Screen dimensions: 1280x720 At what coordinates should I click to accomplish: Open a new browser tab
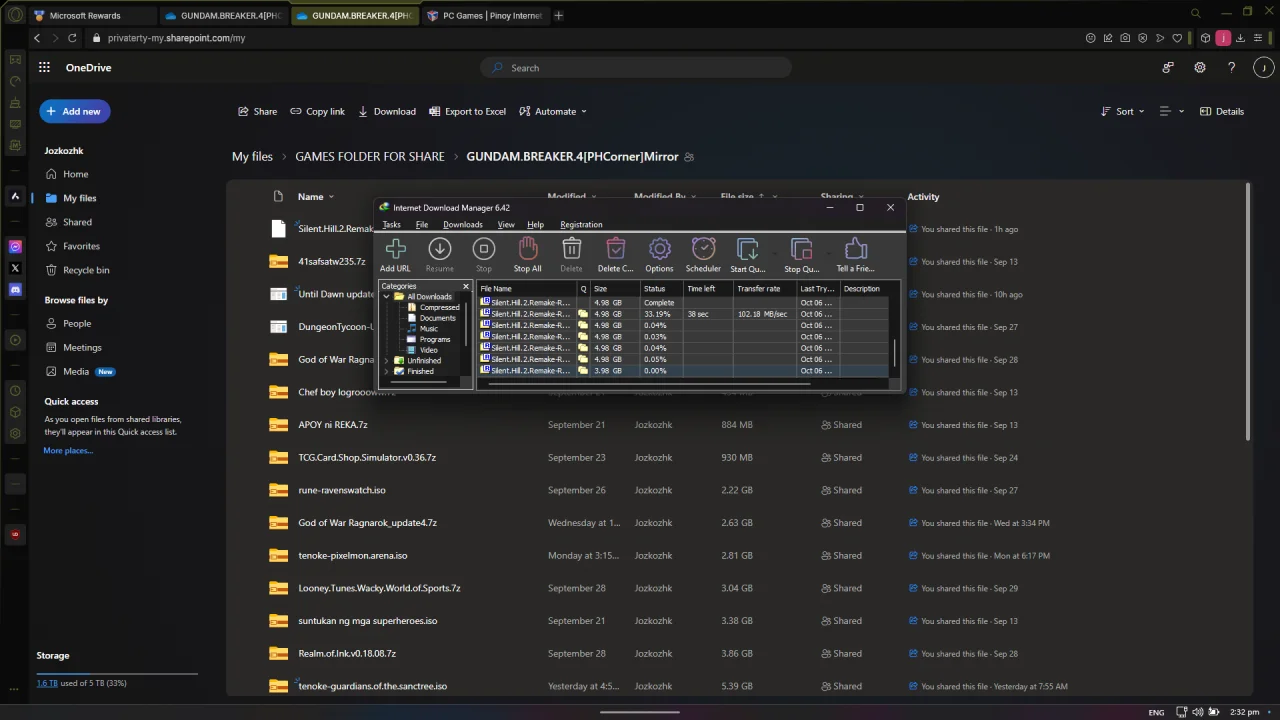[558, 15]
